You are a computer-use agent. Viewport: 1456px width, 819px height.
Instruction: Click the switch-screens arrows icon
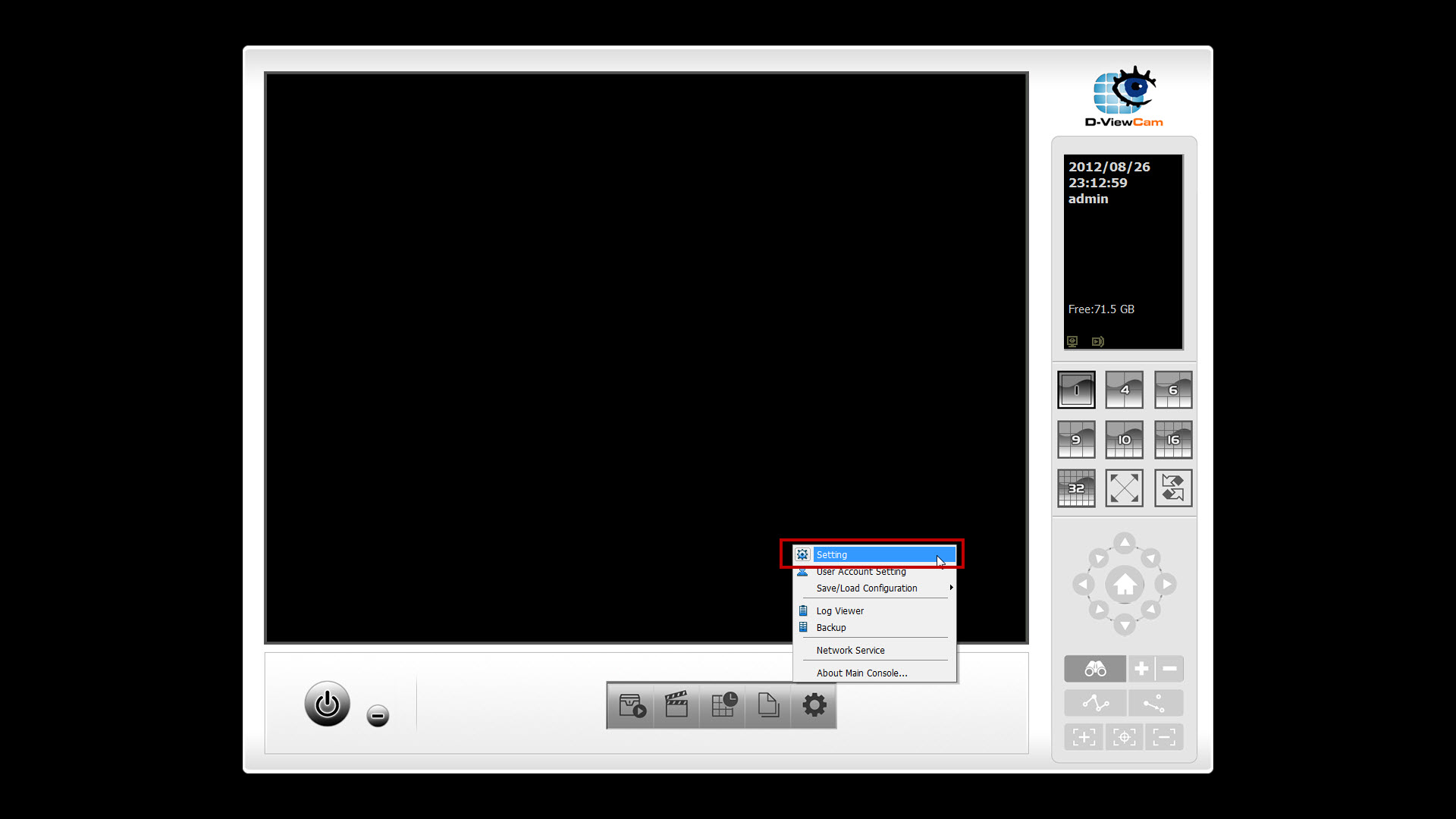coord(1172,488)
